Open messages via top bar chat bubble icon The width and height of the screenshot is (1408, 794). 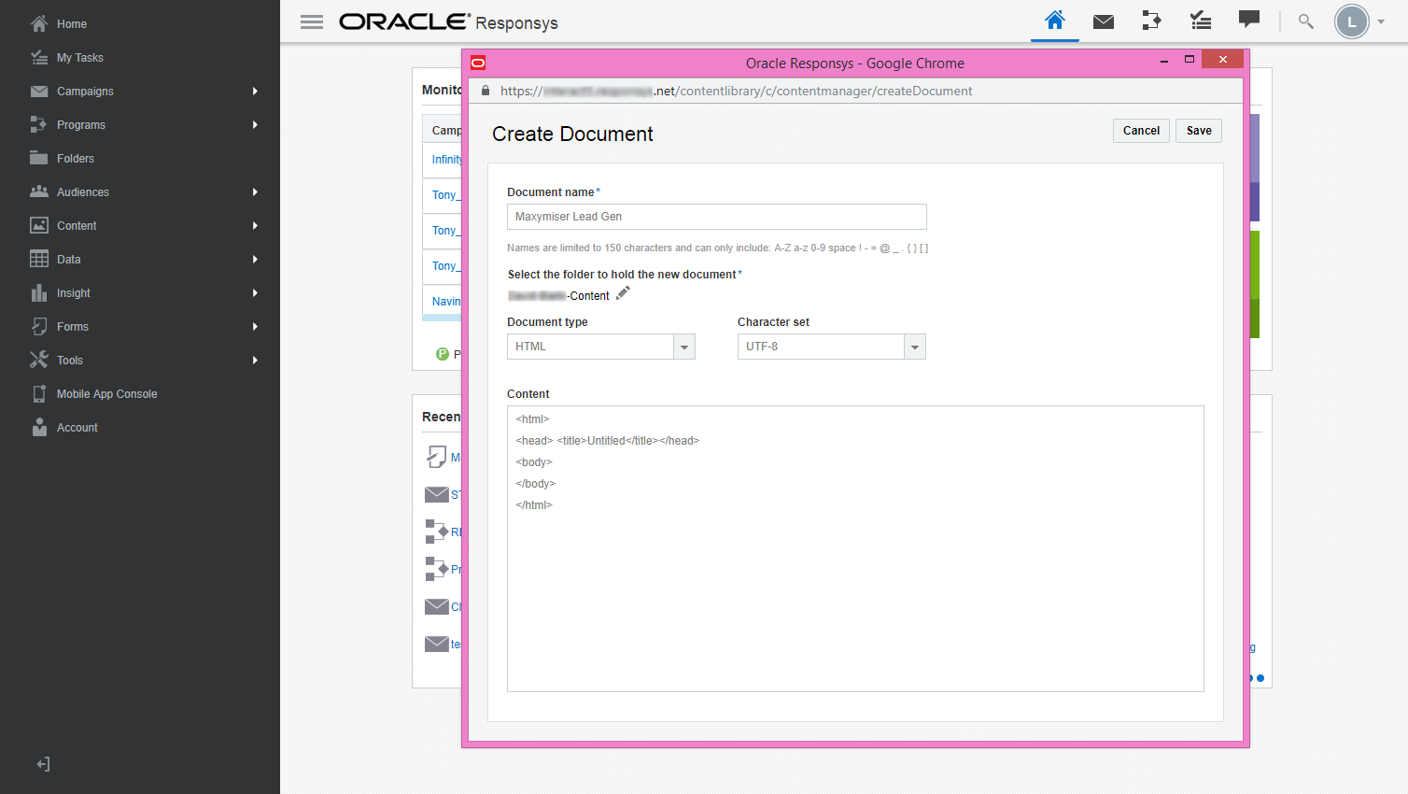(1249, 20)
